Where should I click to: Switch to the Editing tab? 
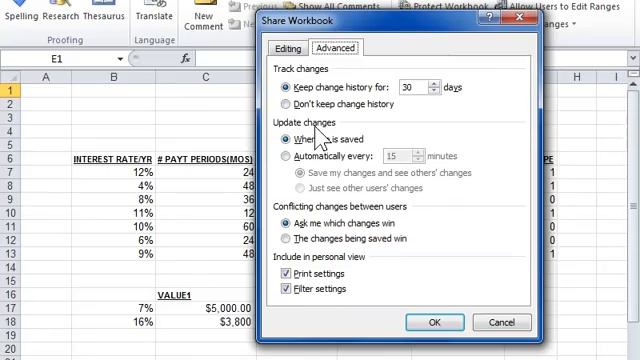(x=288, y=49)
